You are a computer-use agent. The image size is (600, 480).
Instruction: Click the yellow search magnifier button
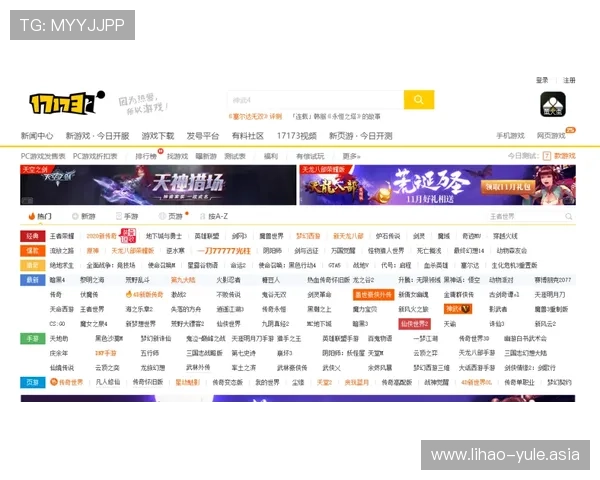(419, 100)
